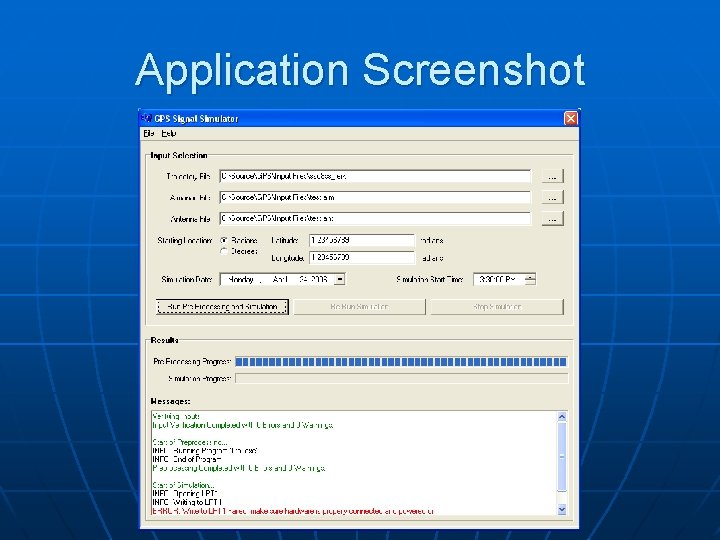Click the 'Preprocessing Completed' message line
Screen dimensions: 720x540
[x=239, y=468]
